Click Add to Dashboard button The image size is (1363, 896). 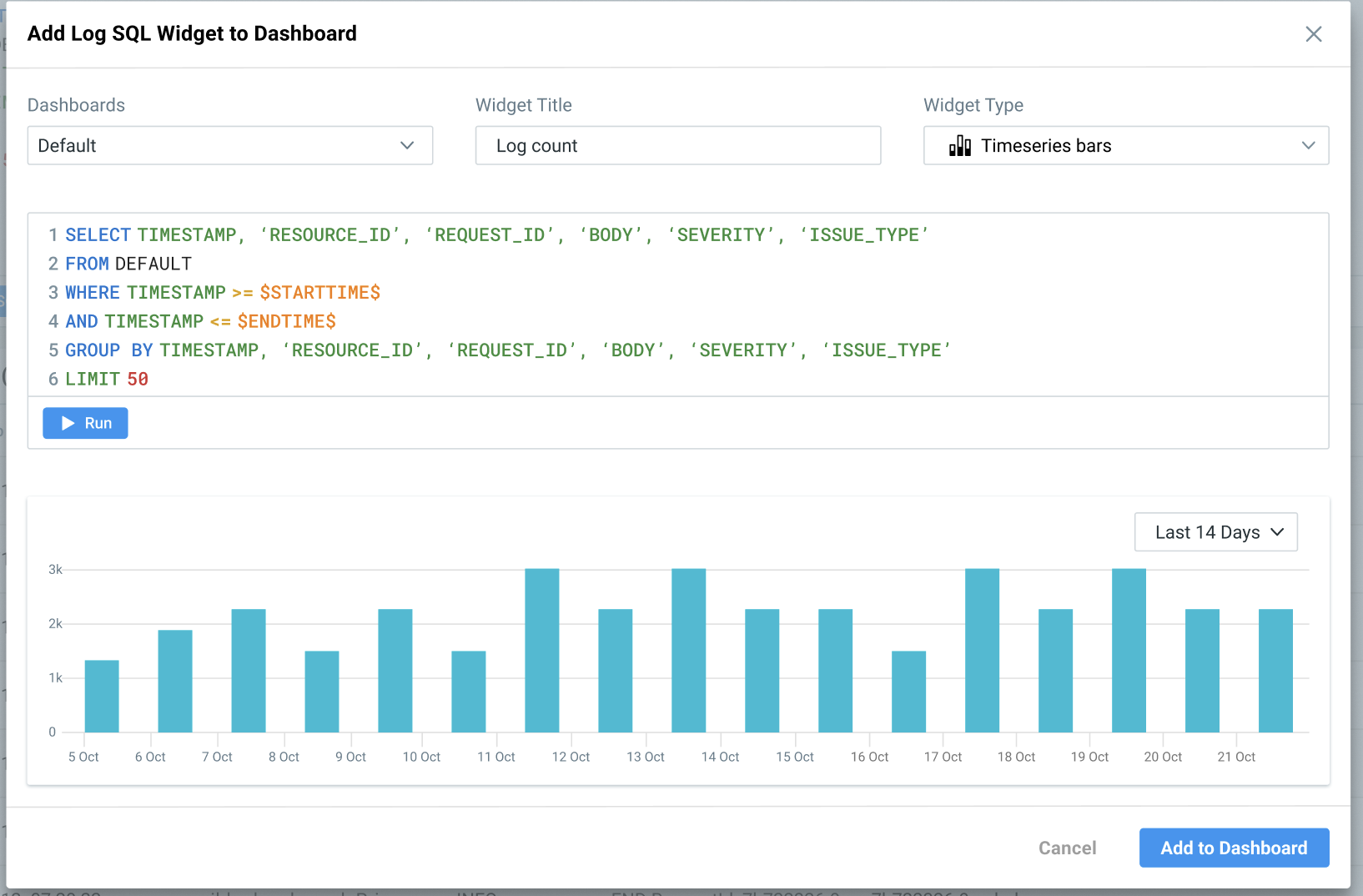1235,848
